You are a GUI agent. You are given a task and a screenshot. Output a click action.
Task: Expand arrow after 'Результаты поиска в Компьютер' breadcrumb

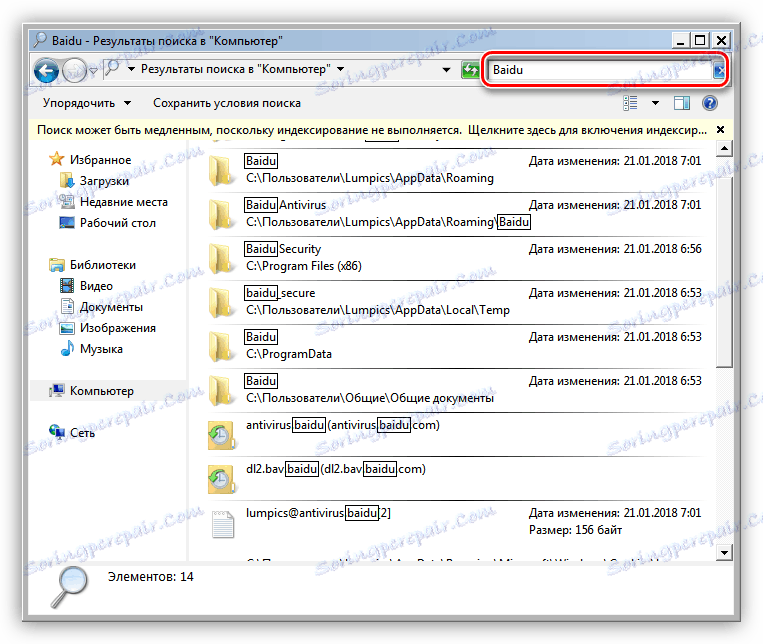click(341, 69)
